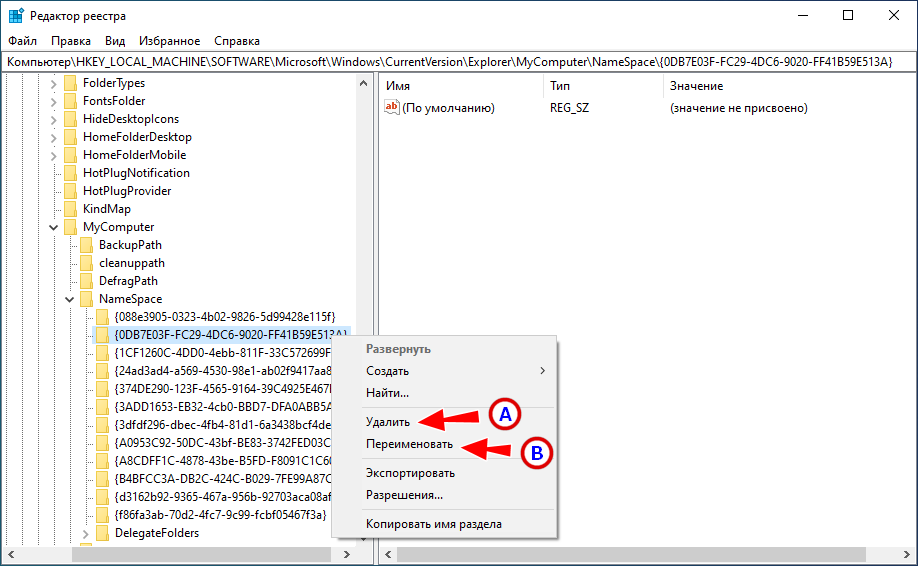The width and height of the screenshot is (918, 566).
Task: Select key {A0953C92-50DC-43bf-BE83-3742FED03C
Action: 222,443
